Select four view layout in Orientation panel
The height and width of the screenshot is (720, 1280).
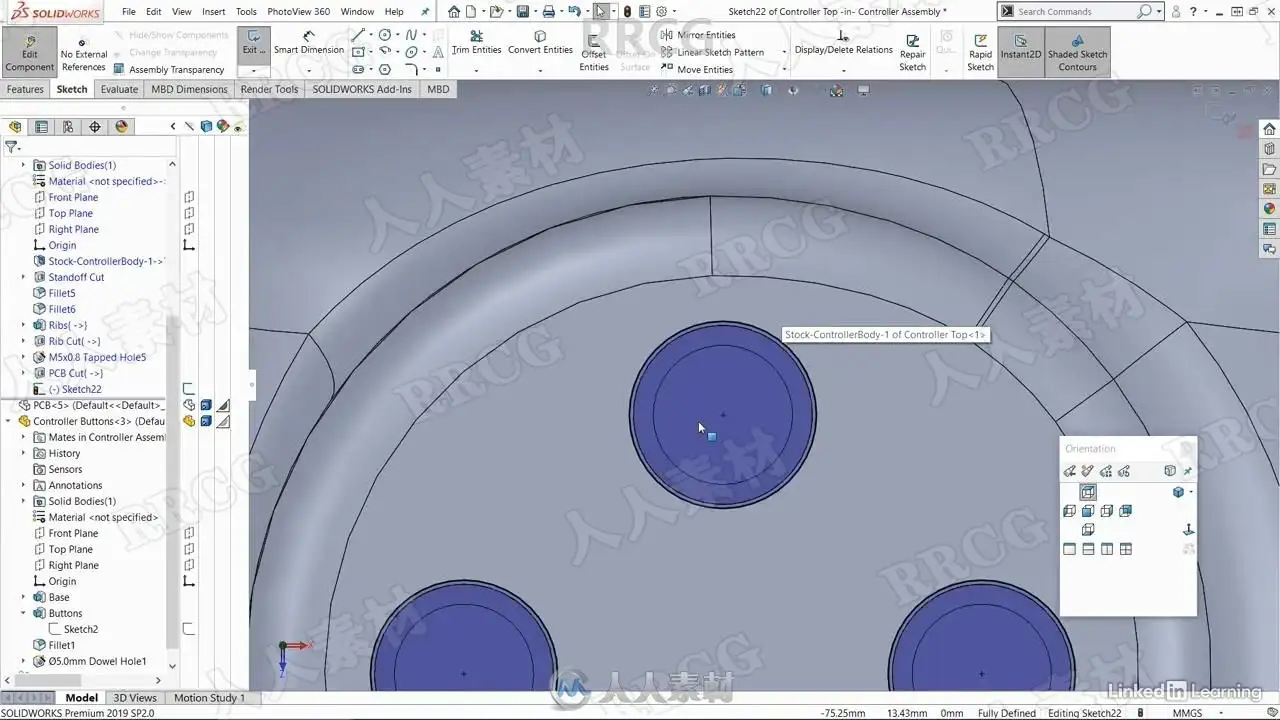pyautogui.click(x=1126, y=549)
